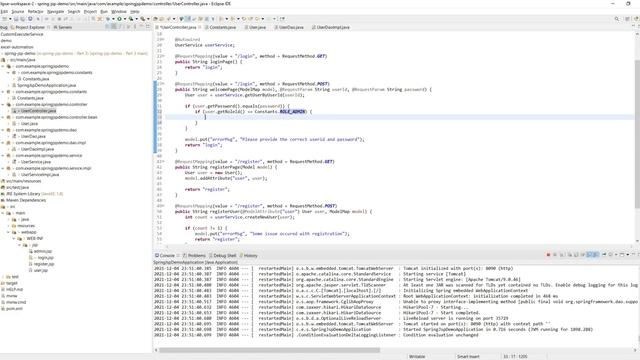Click Collapse All in Project Explorer toolbar
Viewport: 640px width, 360px height.
tap(107, 27)
